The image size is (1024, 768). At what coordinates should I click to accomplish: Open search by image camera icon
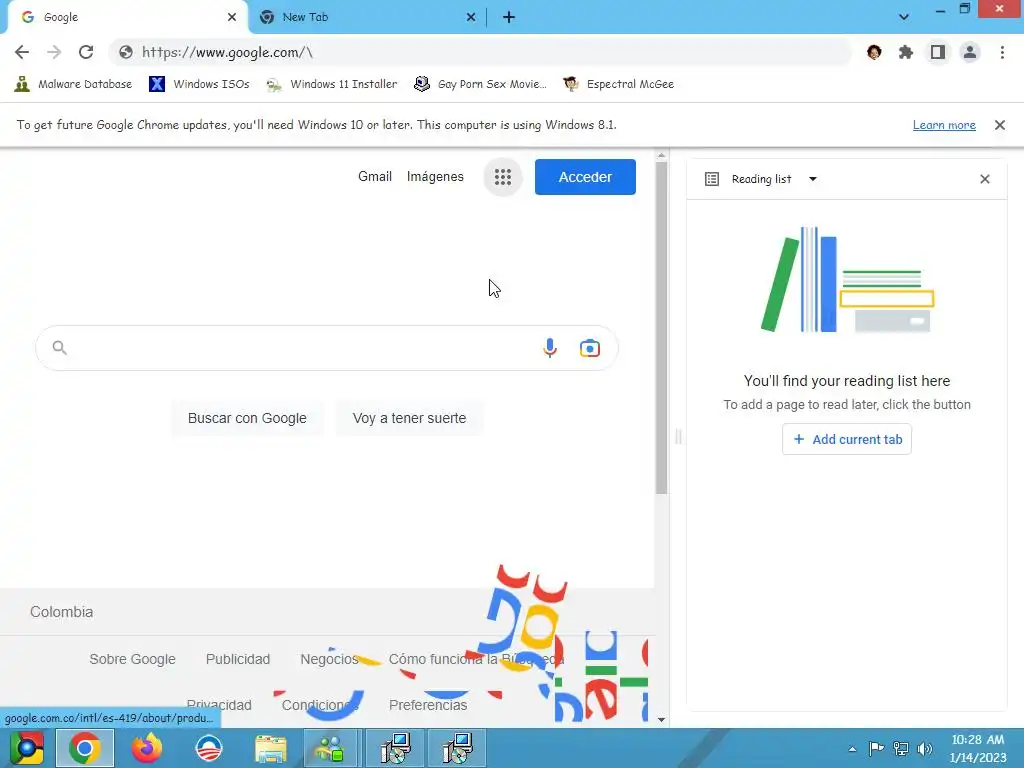(590, 348)
